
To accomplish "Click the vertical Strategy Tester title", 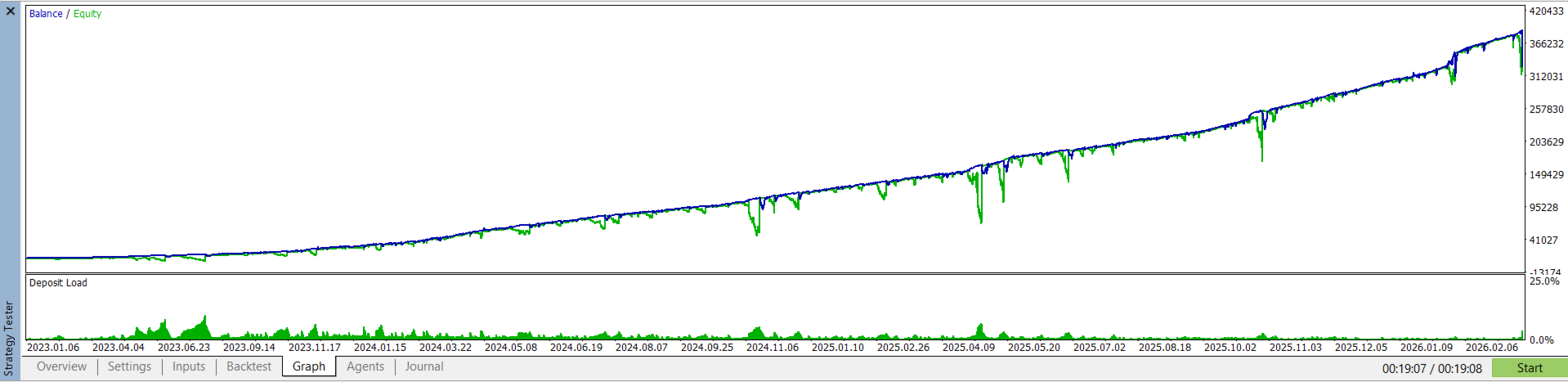I will point(10,338).
